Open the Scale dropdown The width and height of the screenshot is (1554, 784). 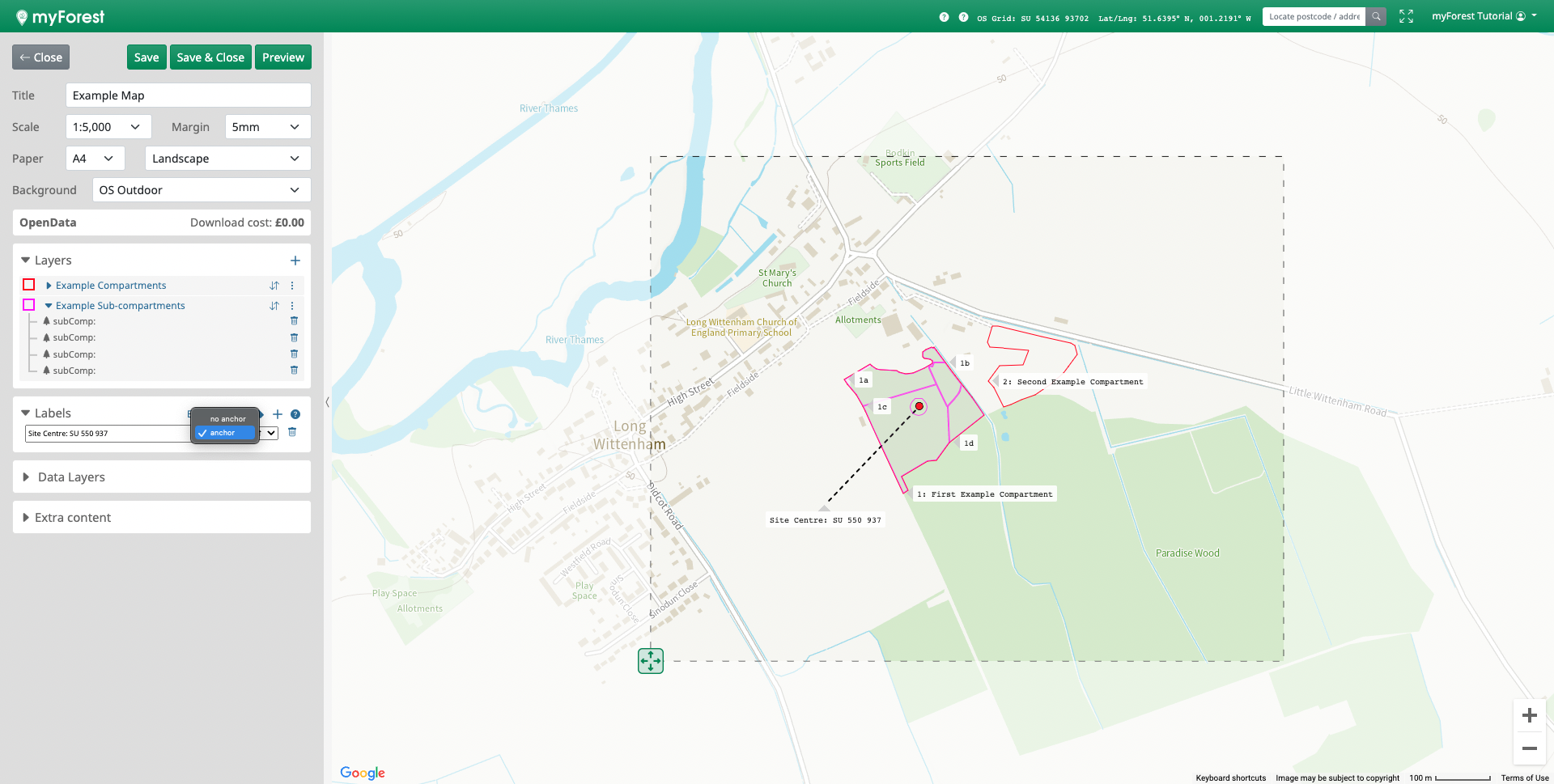tap(108, 127)
